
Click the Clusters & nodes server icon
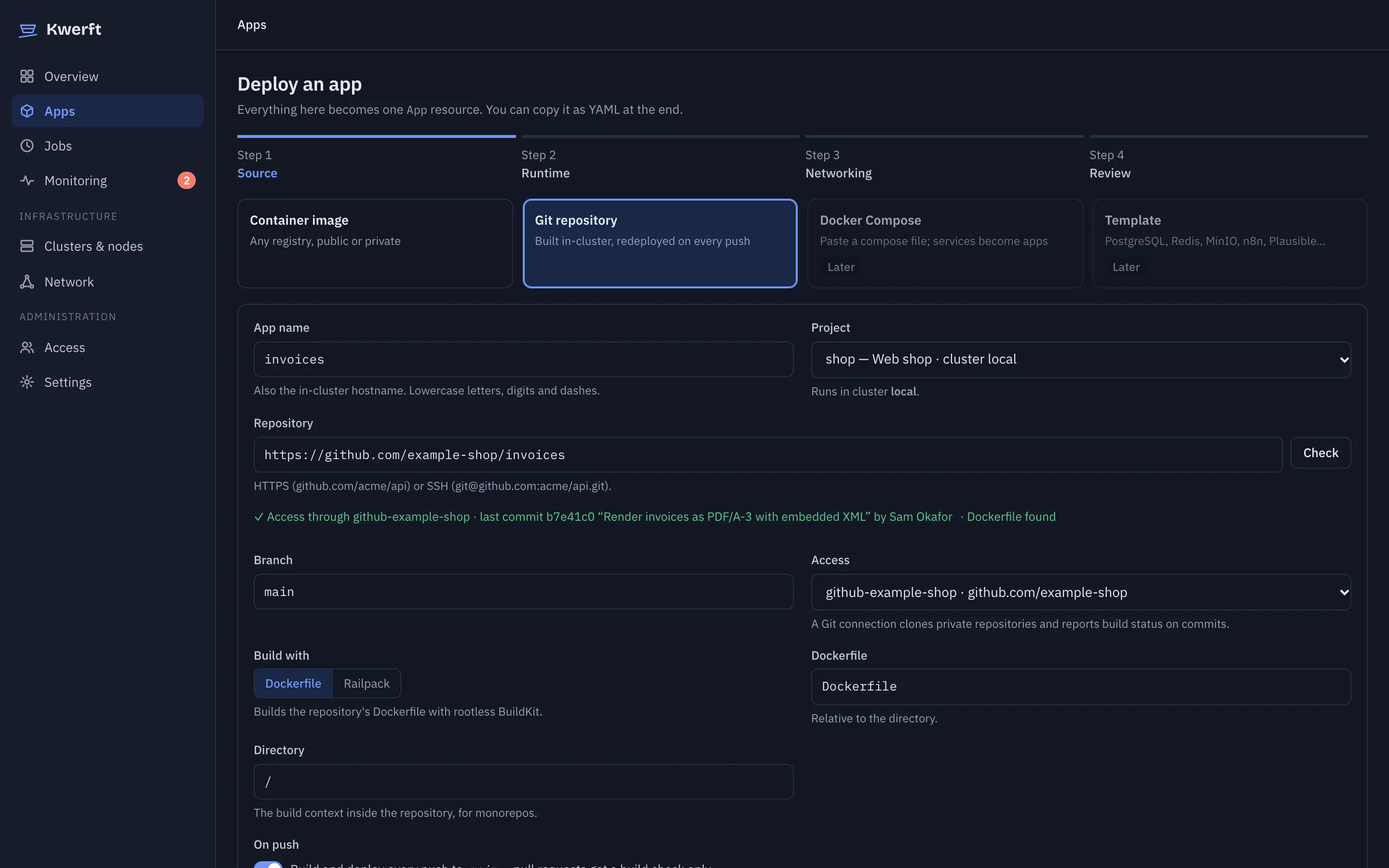[x=27, y=246]
